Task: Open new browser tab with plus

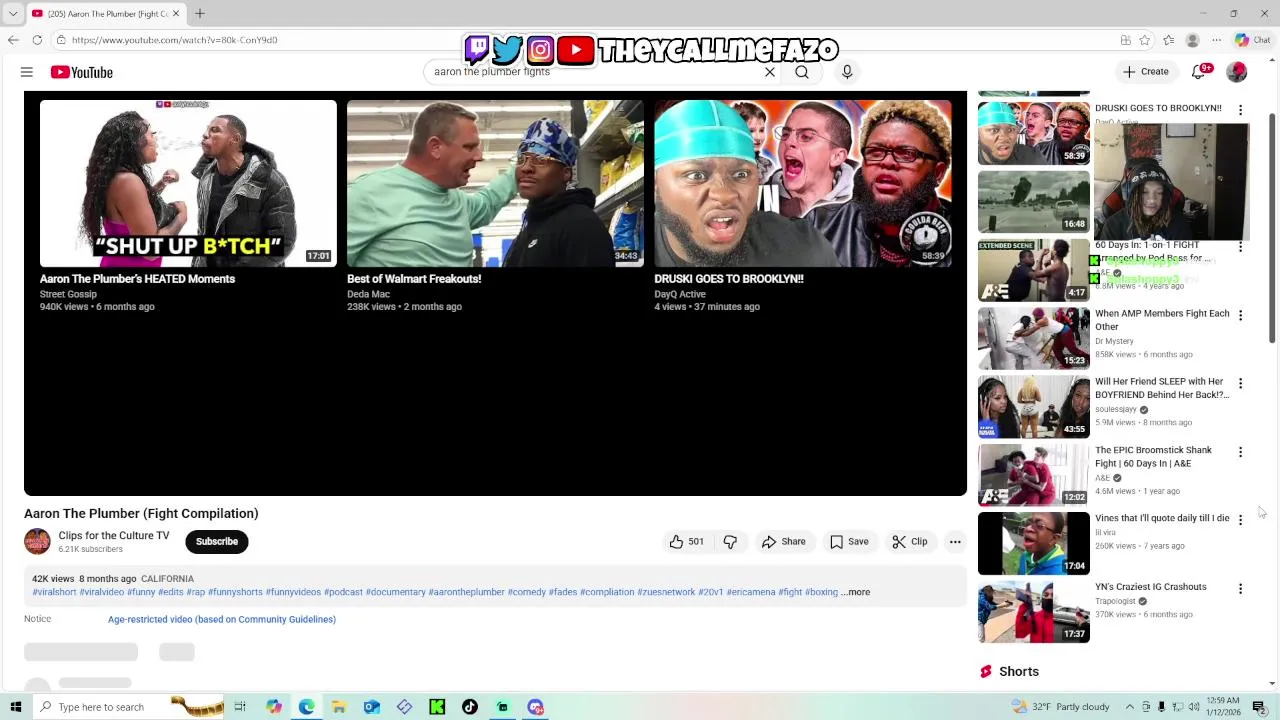Action: pyautogui.click(x=199, y=13)
